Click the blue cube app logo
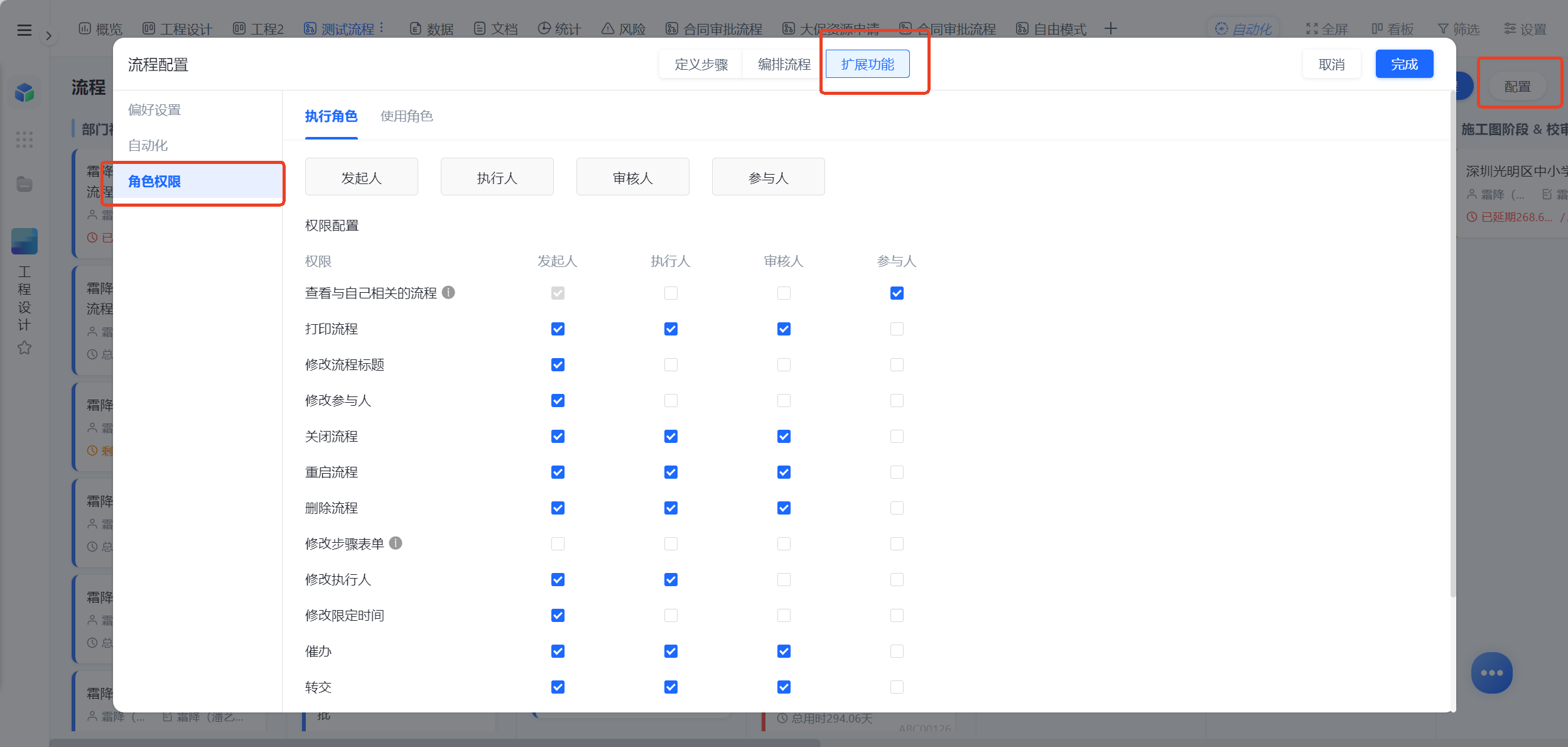Screen dimensions: 1568x747 [x=24, y=93]
